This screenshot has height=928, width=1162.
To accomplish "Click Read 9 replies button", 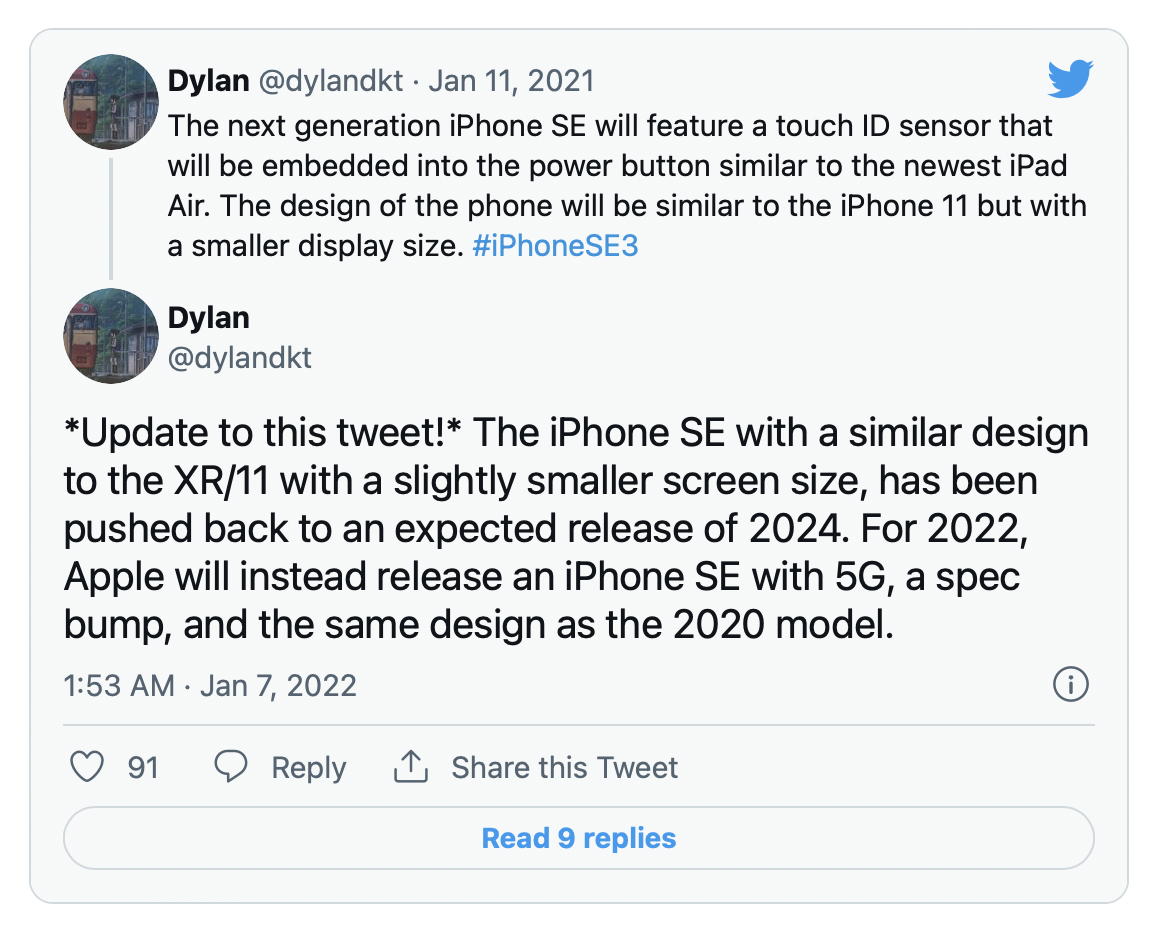I will [x=579, y=838].
